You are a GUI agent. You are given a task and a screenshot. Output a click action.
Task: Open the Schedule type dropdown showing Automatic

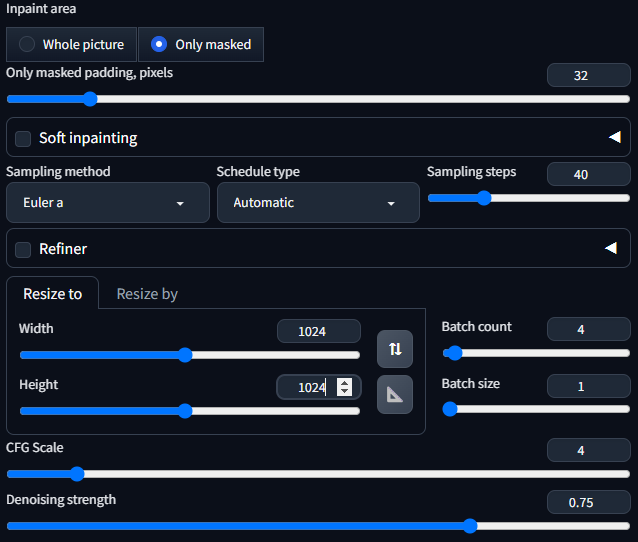click(318, 203)
